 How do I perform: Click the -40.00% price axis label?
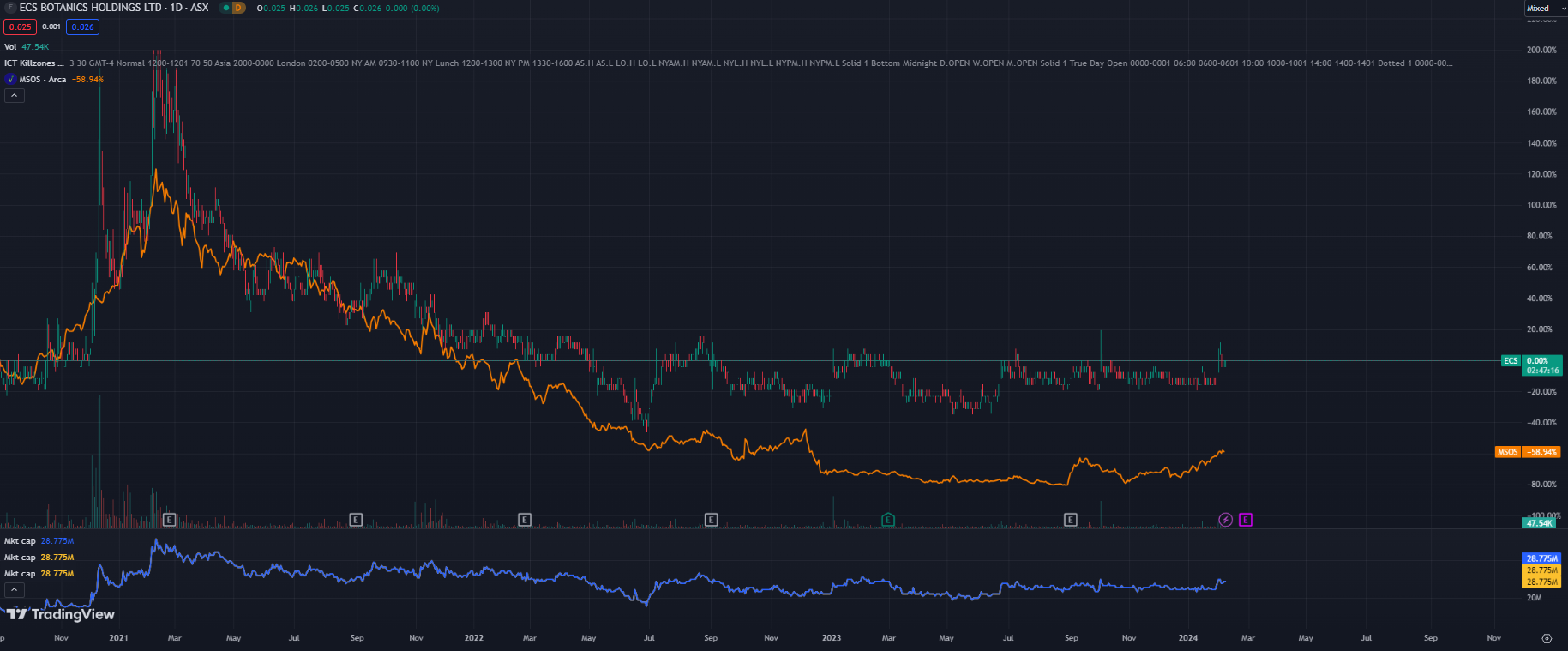1541,423
